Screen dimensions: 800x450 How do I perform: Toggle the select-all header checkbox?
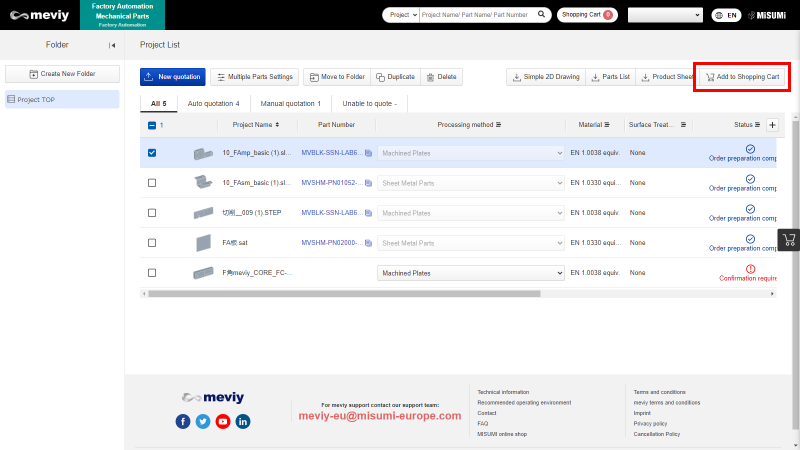pyautogui.click(x=152, y=125)
